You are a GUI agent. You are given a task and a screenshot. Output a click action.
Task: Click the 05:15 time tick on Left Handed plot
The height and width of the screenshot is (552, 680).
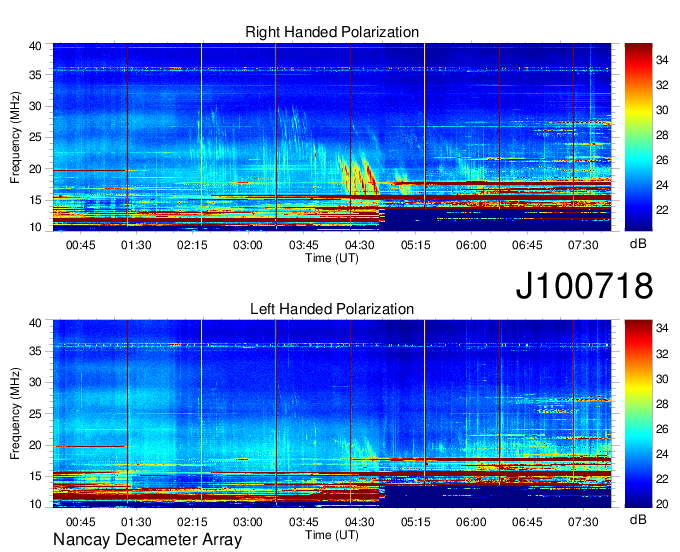point(415,522)
